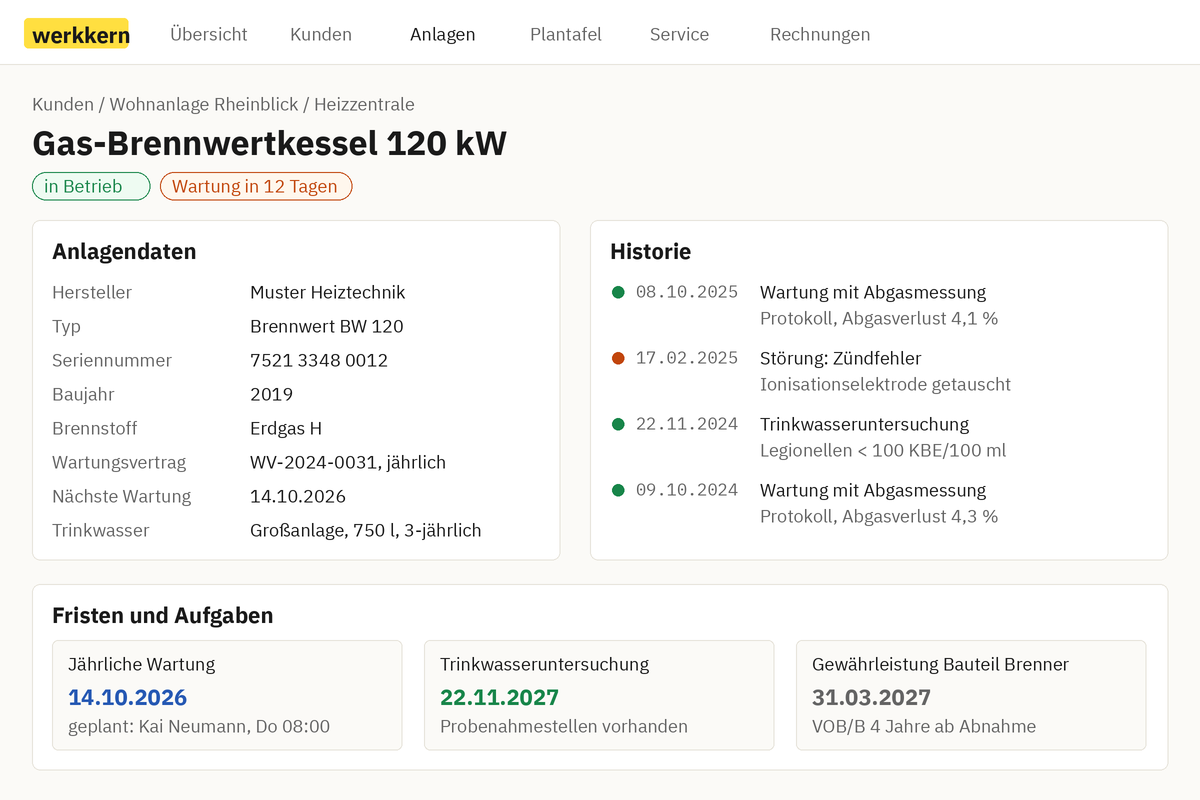The height and width of the screenshot is (800, 1200).
Task: Open Trinkwasseruntersuchung entry in Historie
Action: click(864, 424)
